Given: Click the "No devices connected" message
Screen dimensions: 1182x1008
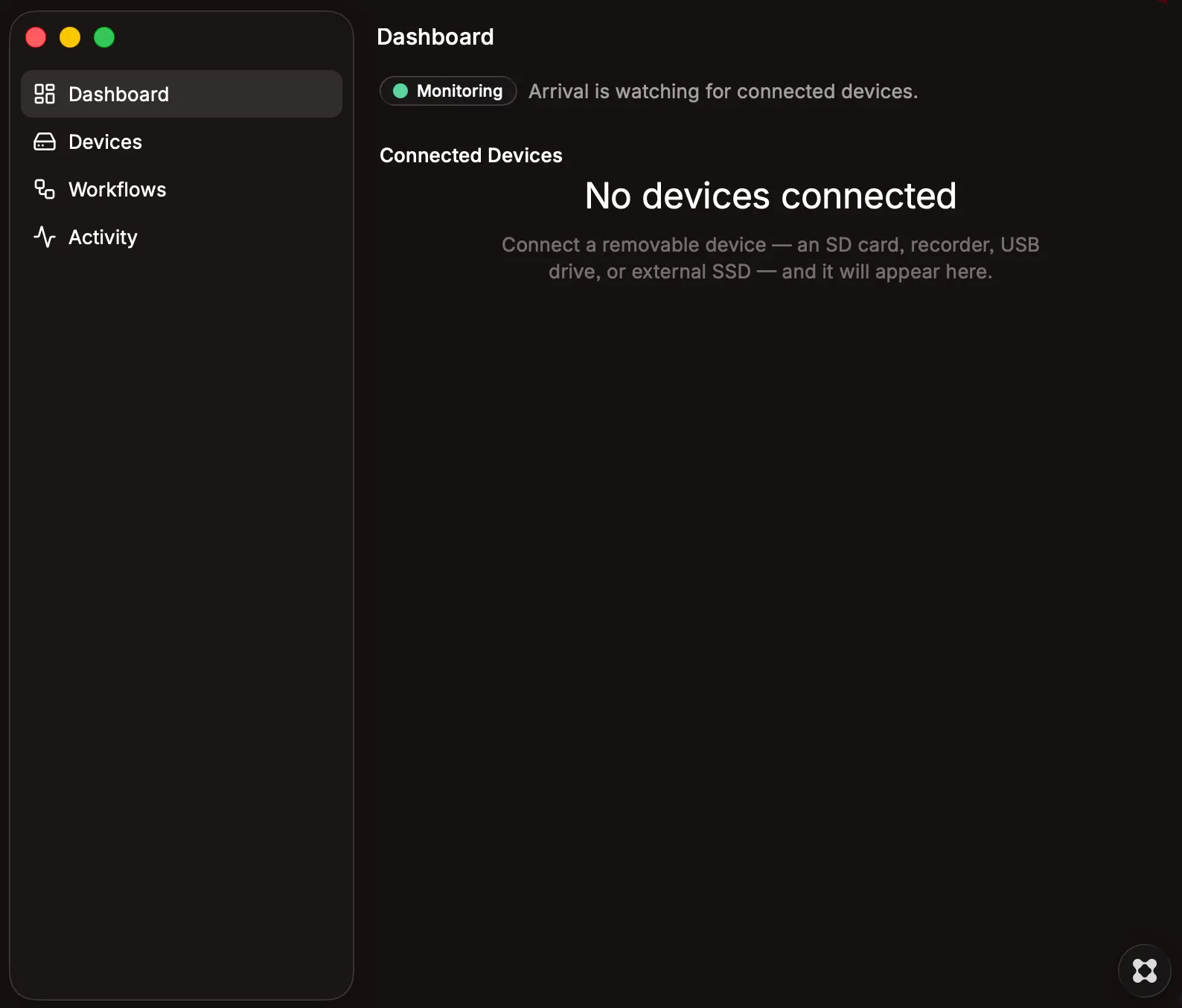Looking at the screenshot, I should pyautogui.click(x=770, y=196).
